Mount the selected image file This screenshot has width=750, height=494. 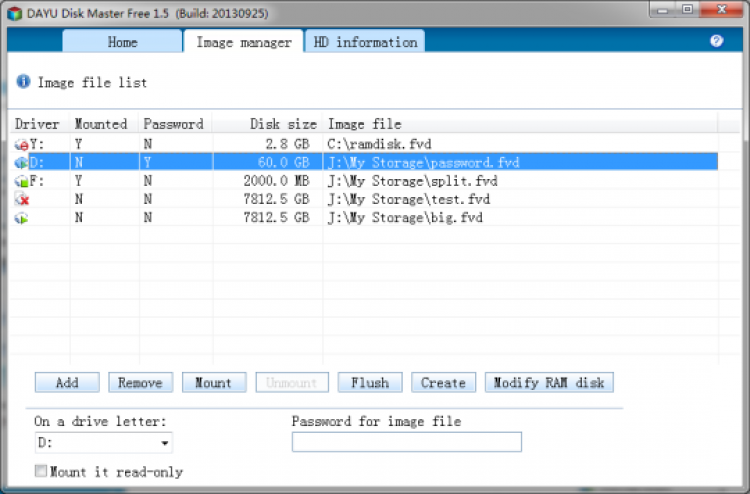[214, 383]
